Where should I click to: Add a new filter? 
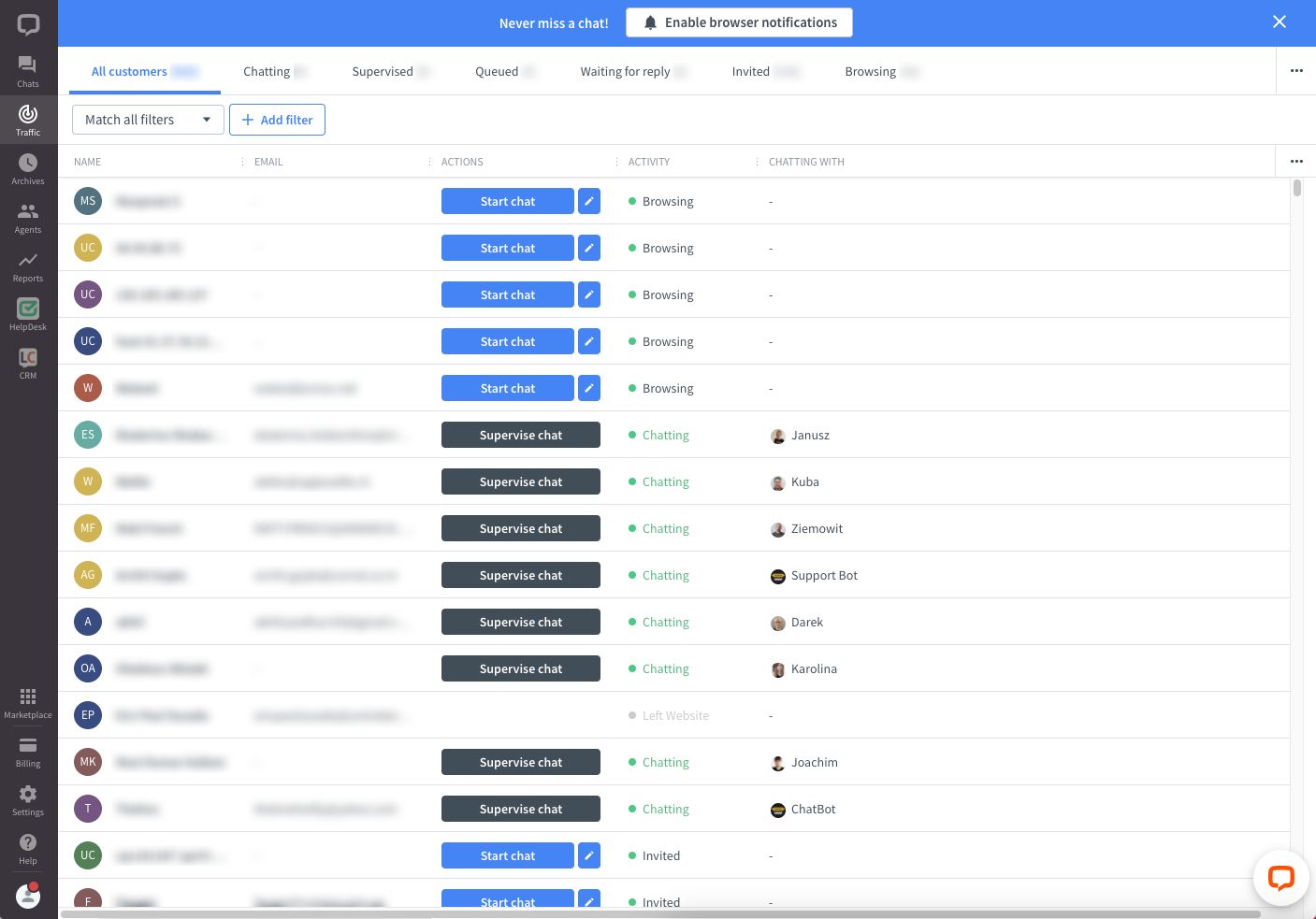click(x=277, y=120)
